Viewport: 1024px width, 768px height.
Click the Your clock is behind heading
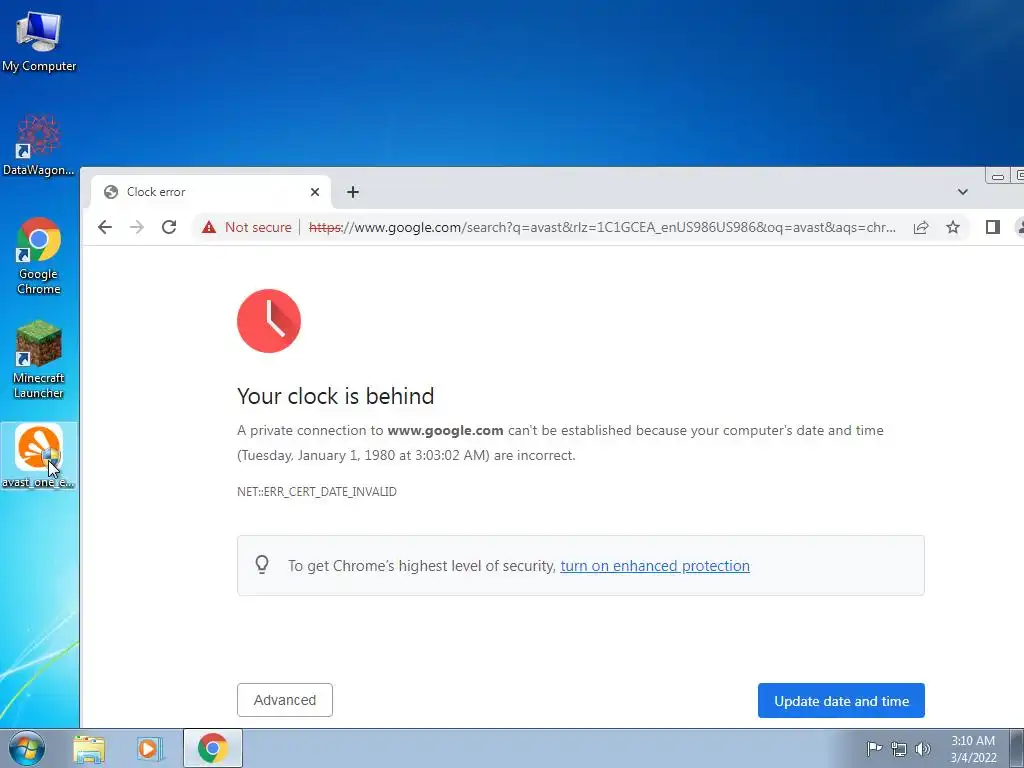coord(336,396)
